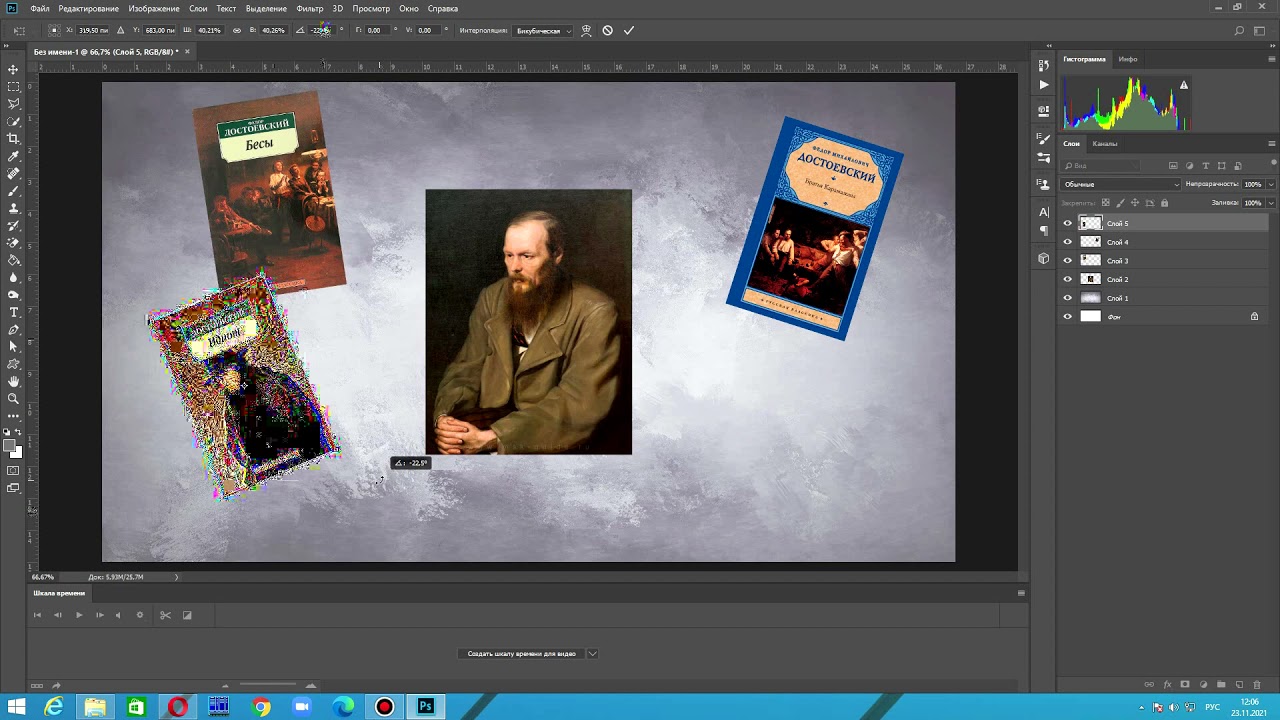
Task: Switch to the Каналы tab
Action: [x=1105, y=144]
